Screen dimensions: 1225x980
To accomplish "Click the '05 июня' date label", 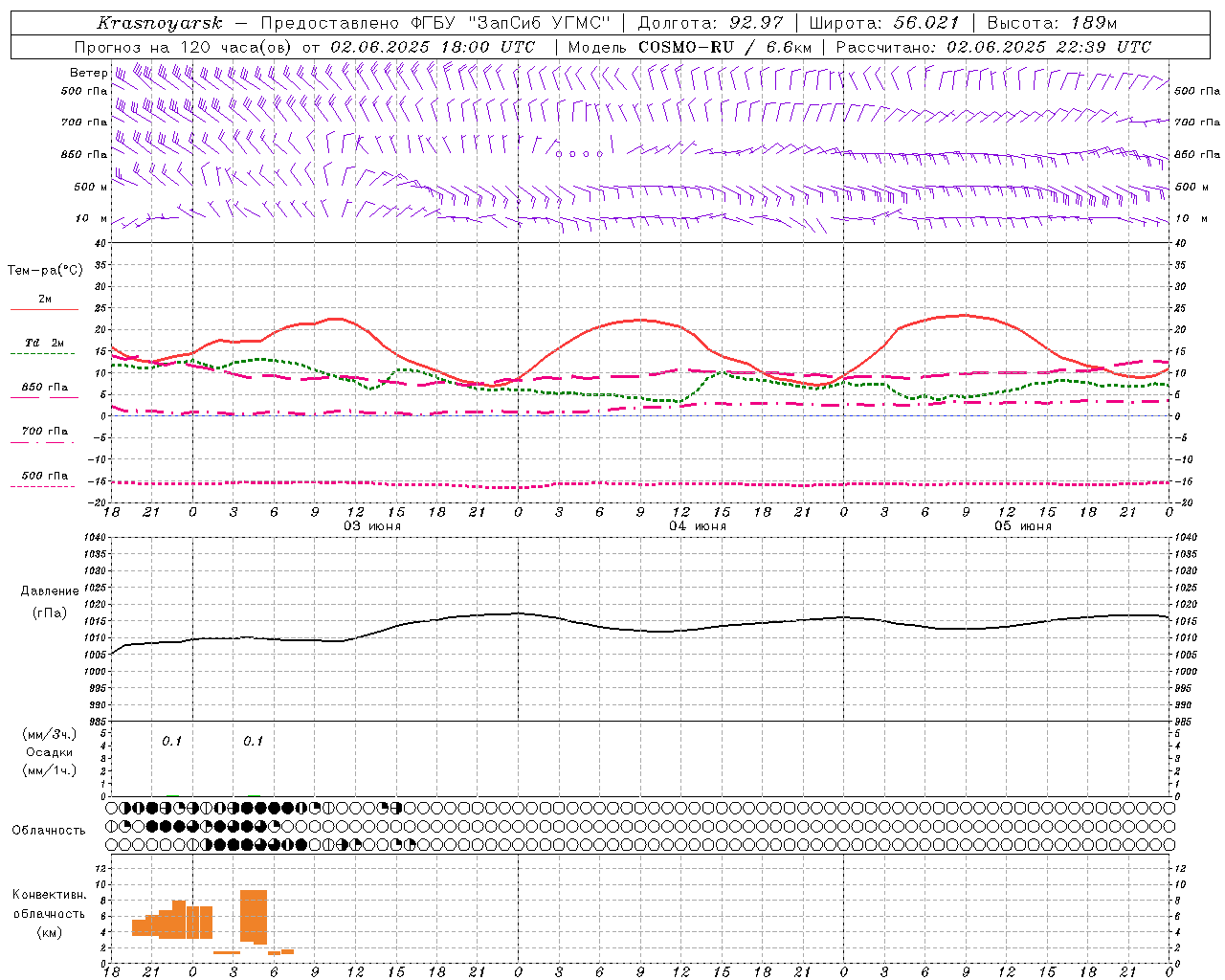I will tap(1022, 526).
